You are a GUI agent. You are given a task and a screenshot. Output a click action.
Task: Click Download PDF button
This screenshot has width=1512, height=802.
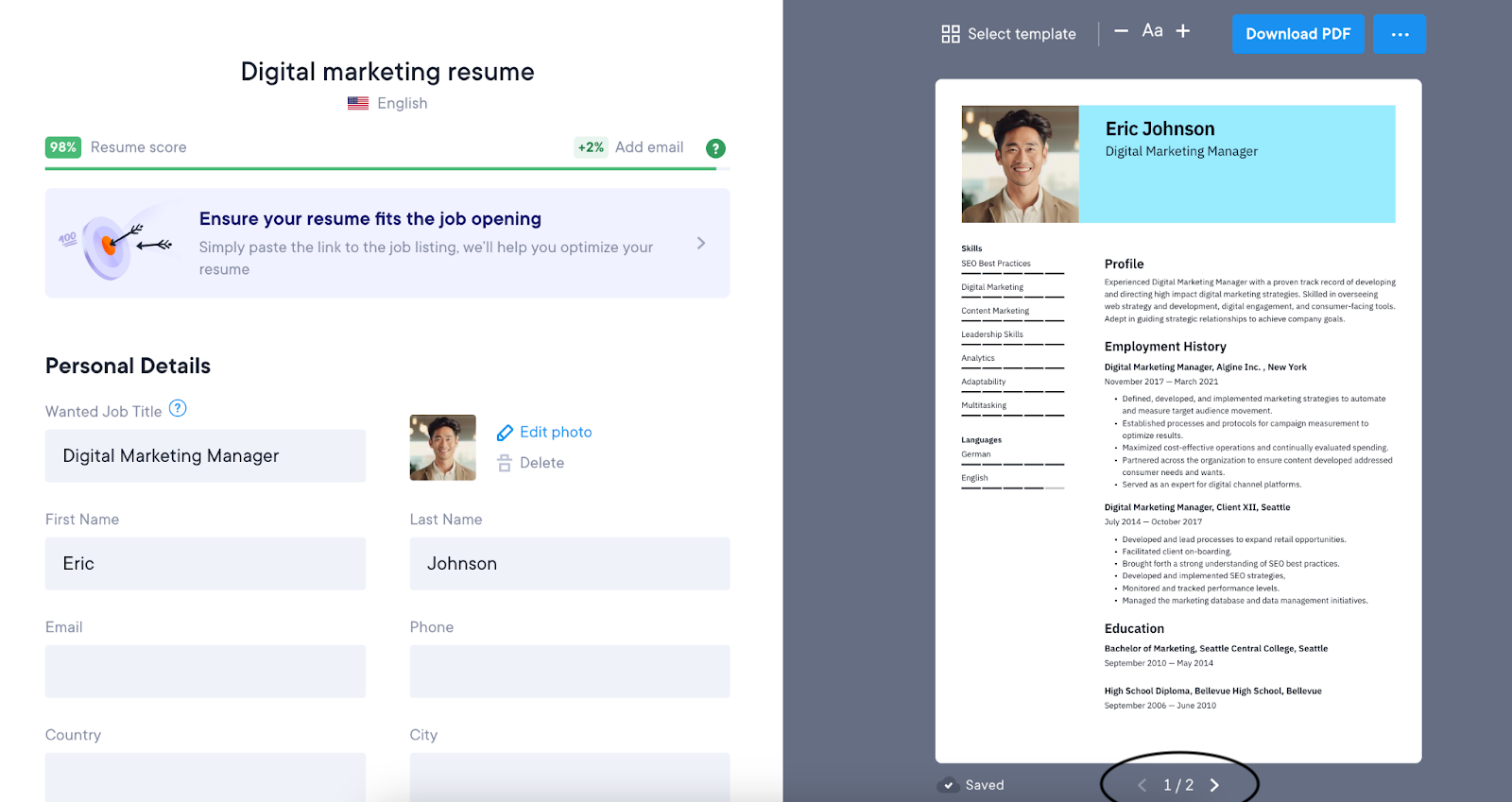tap(1297, 34)
